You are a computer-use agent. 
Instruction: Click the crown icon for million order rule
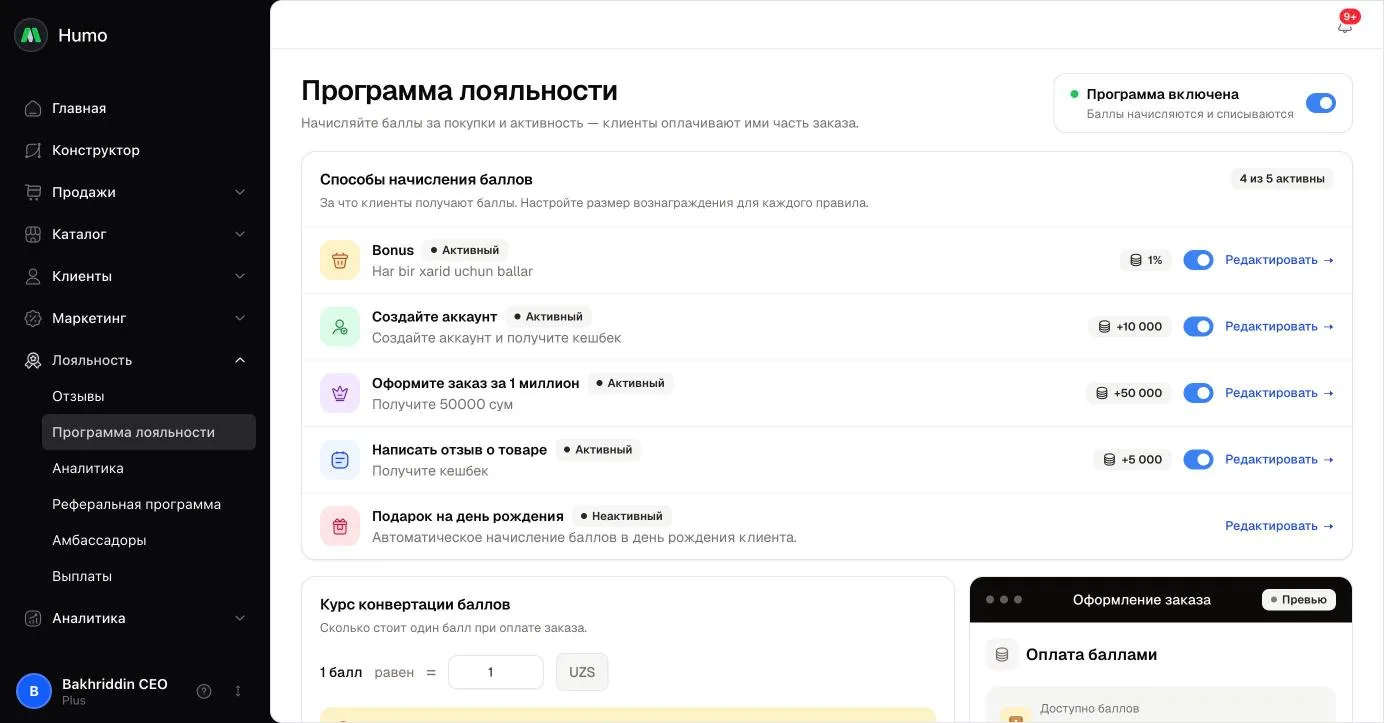340,393
